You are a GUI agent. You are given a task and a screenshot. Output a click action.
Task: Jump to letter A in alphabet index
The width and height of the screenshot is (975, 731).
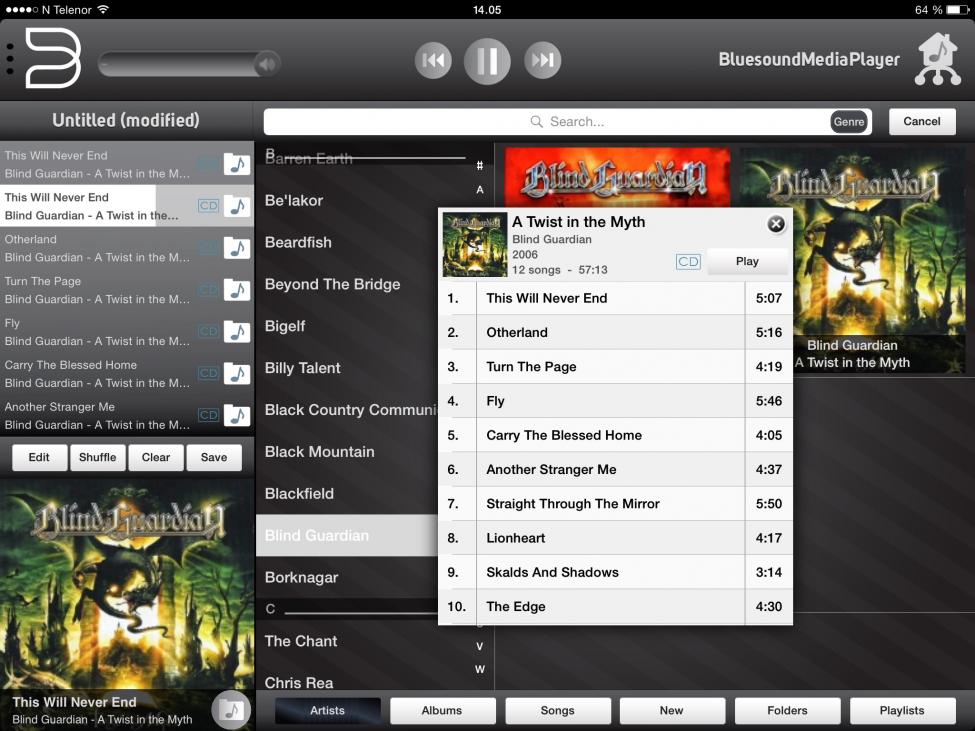coord(479,190)
